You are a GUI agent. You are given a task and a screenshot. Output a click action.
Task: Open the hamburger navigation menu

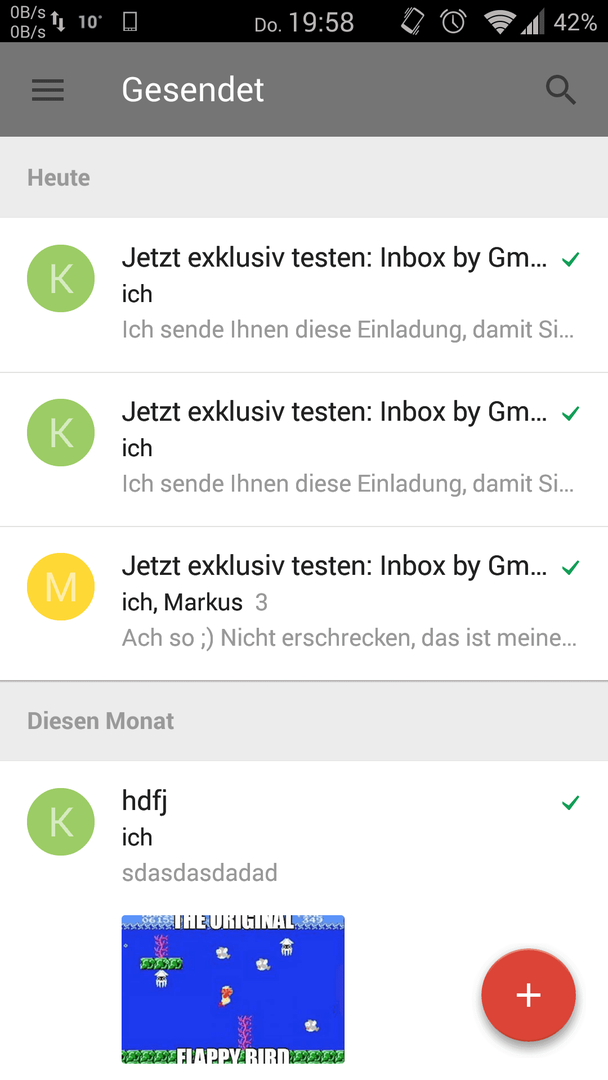tap(48, 90)
